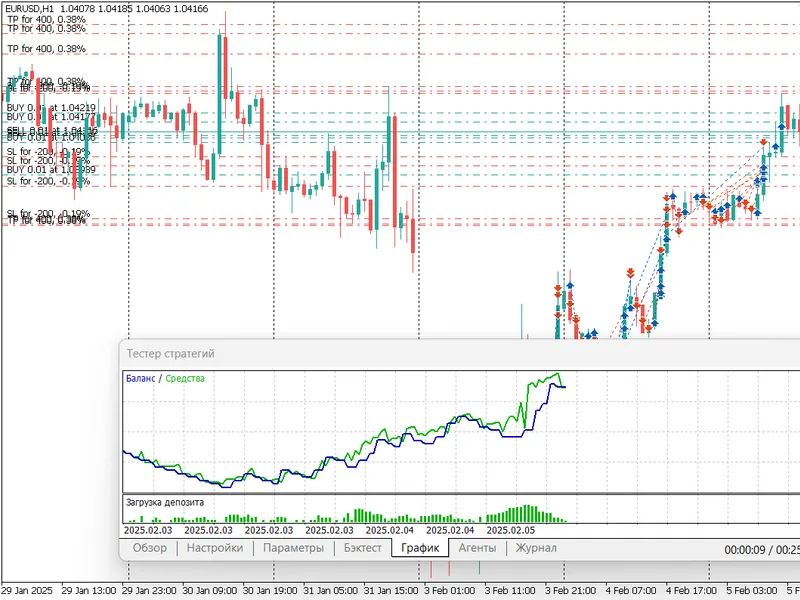This screenshot has width=800, height=600.
Task: Click the Баланс legend label
Action: point(140,379)
